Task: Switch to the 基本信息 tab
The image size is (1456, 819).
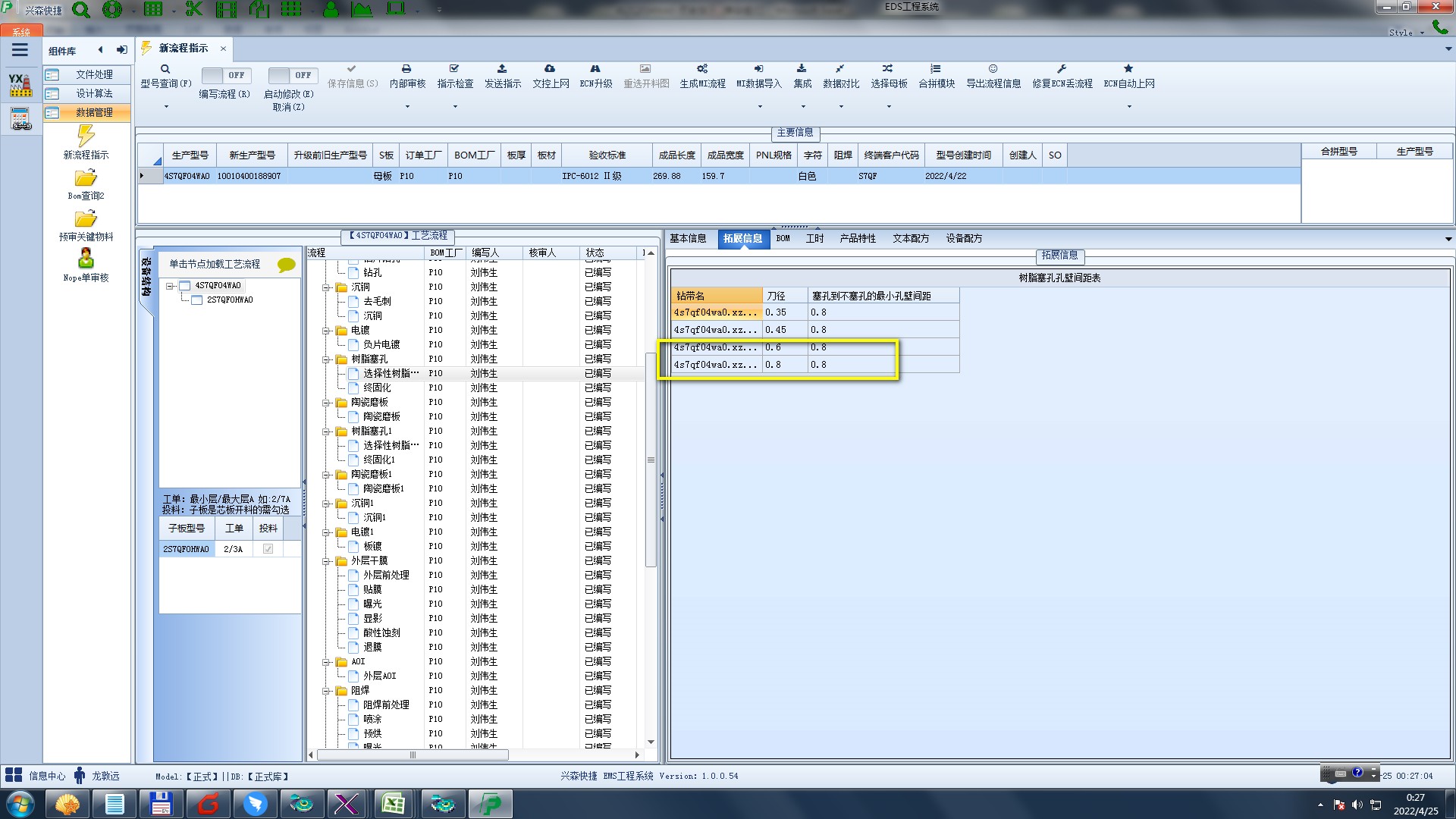Action: point(688,238)
